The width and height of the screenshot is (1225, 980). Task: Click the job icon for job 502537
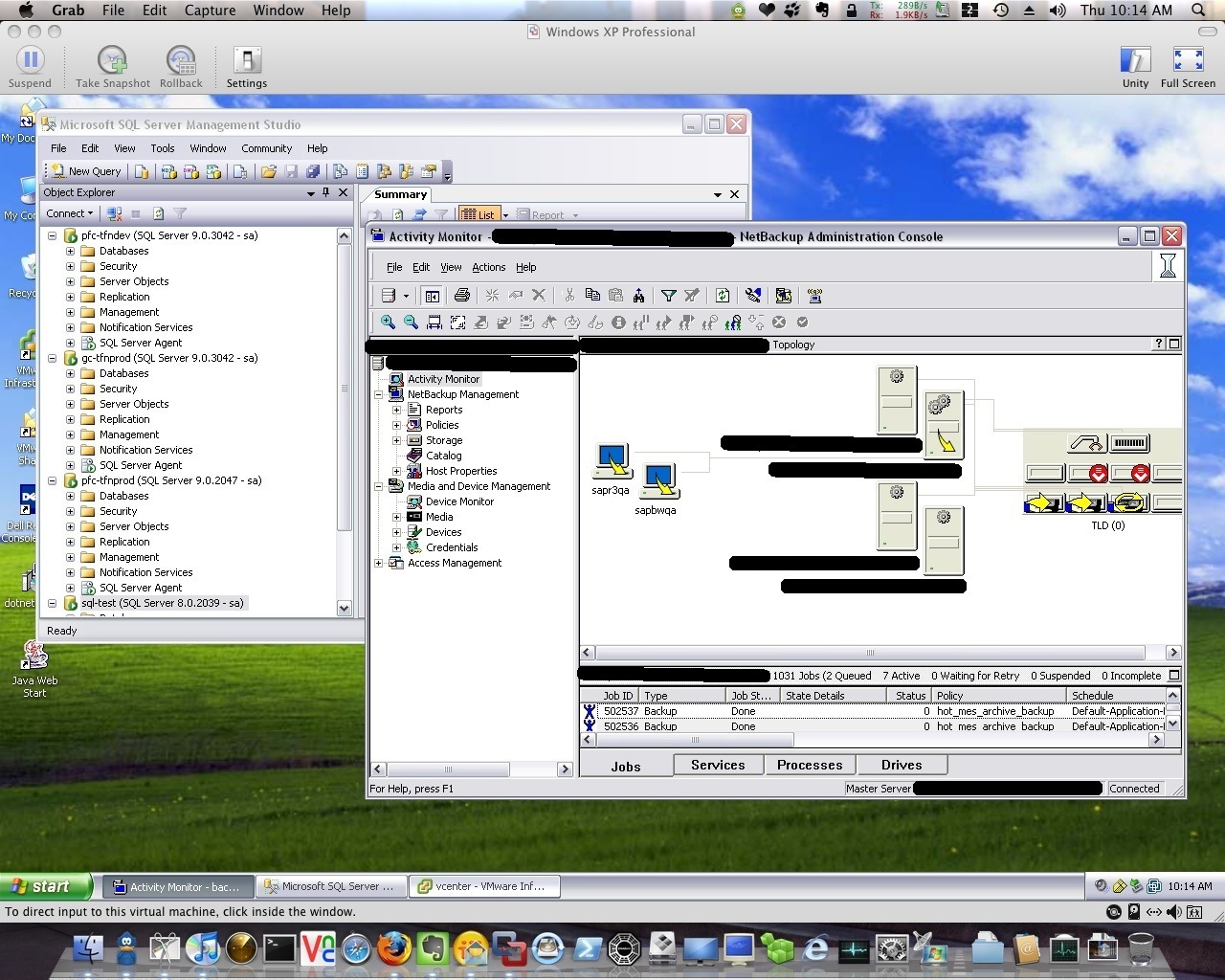coord(590,711)
